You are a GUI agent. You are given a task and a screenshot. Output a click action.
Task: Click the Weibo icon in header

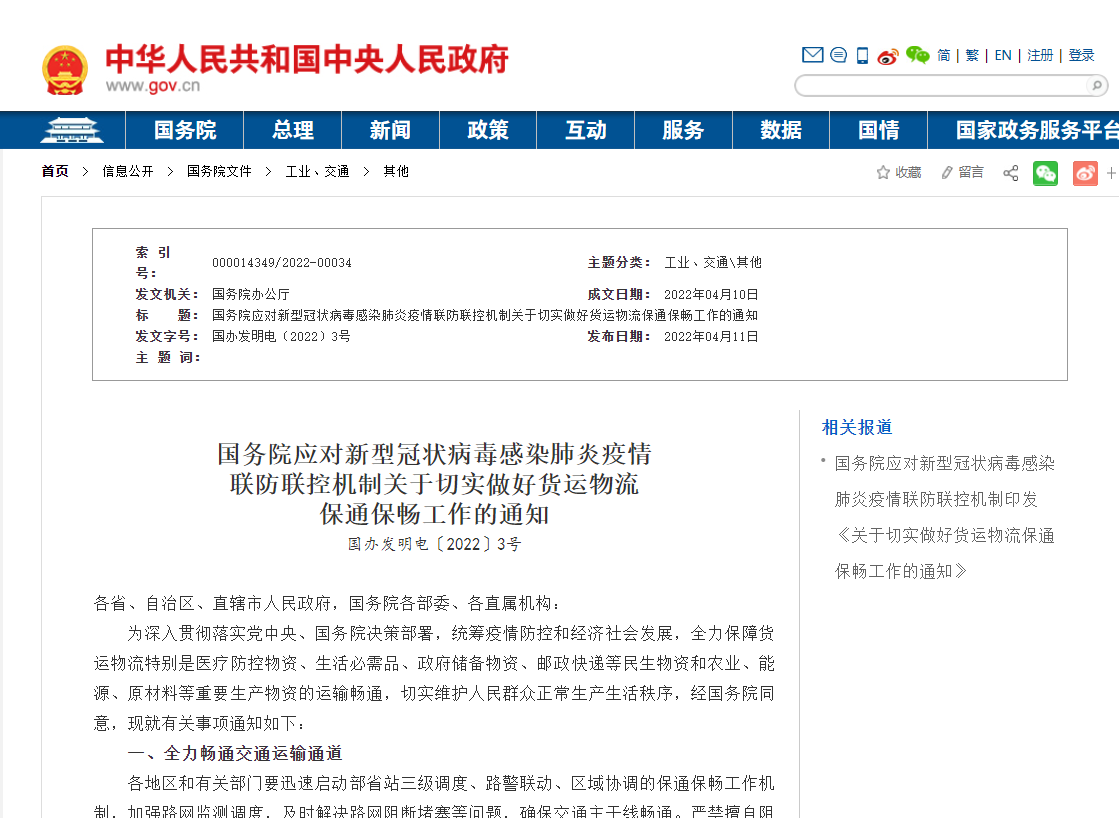888,56
